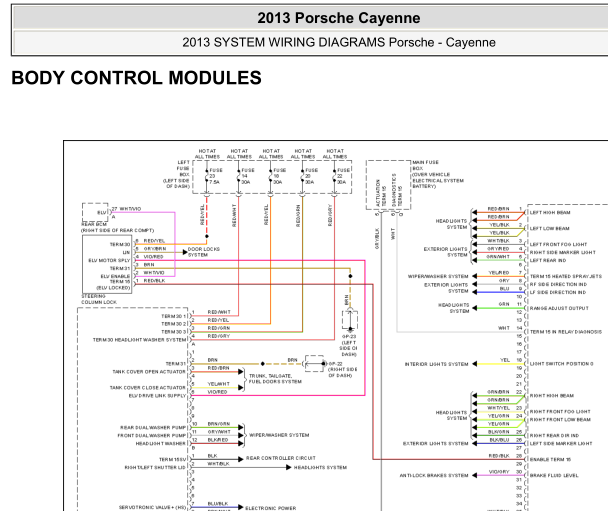
Task: Select the '2013 SYSTEM WIRING DIAGRAMS Porsche - Cayenne' subtitle
Action: [x=339, y=42]
